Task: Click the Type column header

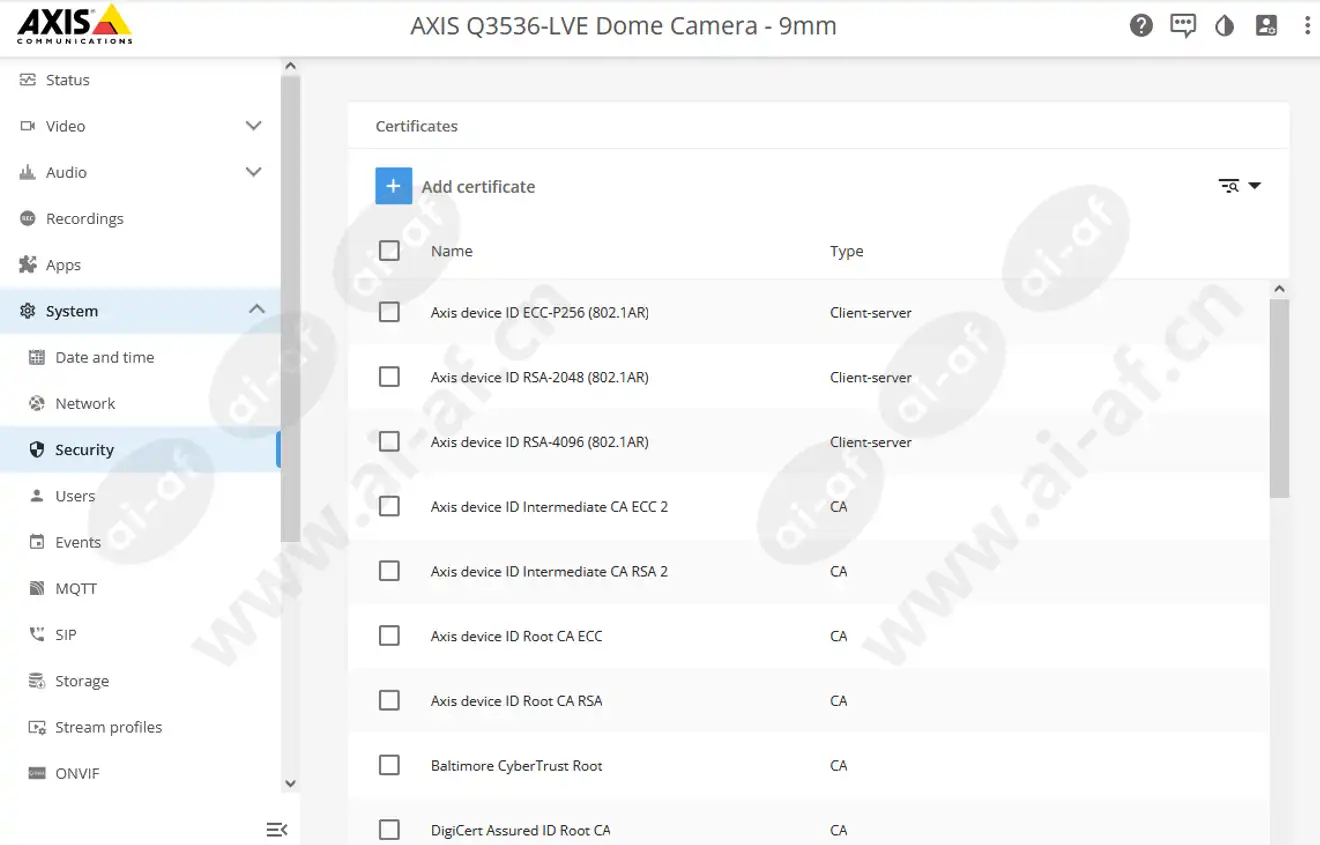Action: (x=847, y=251)
